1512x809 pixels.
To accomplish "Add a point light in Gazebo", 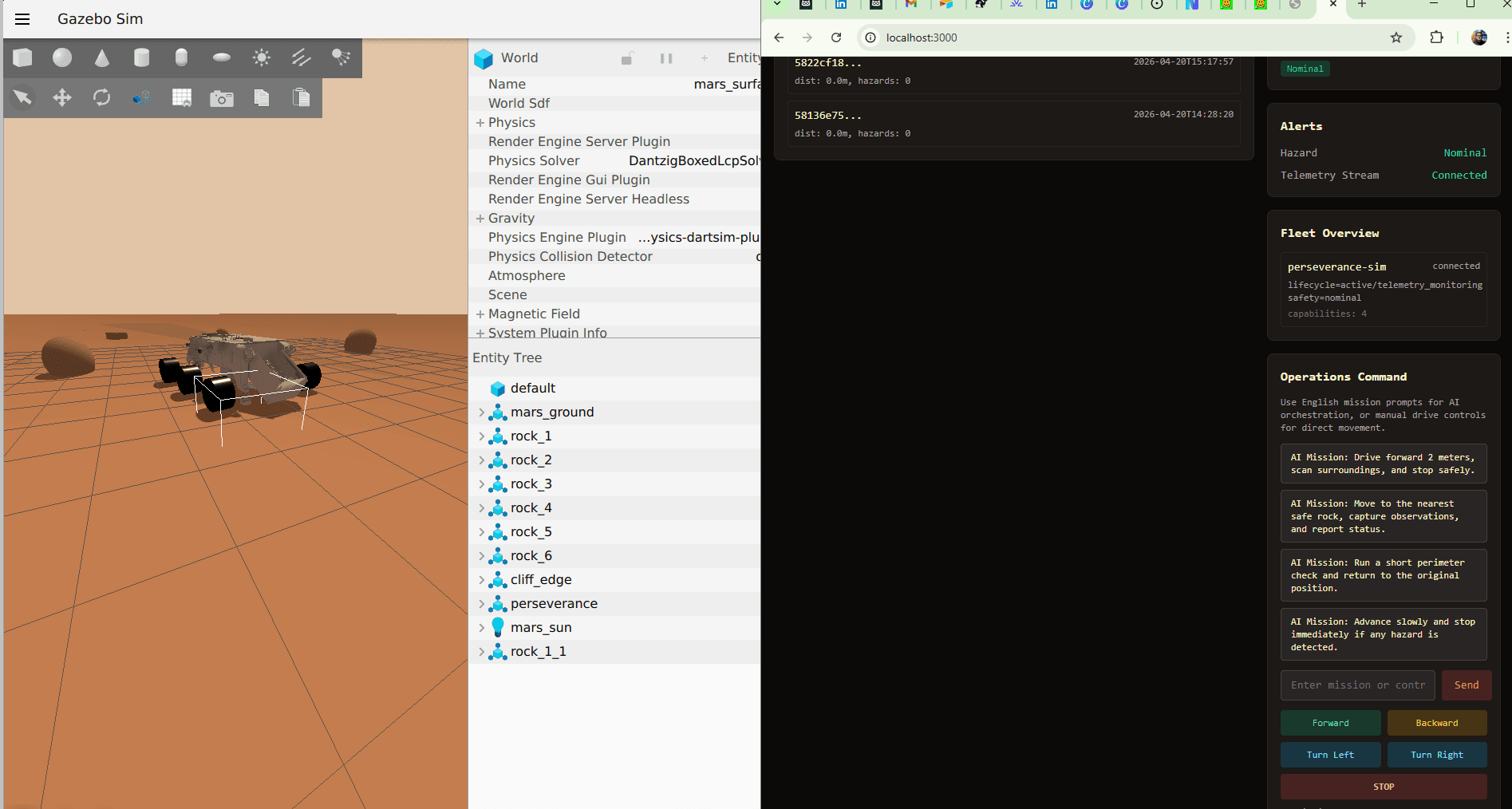I will pyautogui.click(x=262, y=57).
